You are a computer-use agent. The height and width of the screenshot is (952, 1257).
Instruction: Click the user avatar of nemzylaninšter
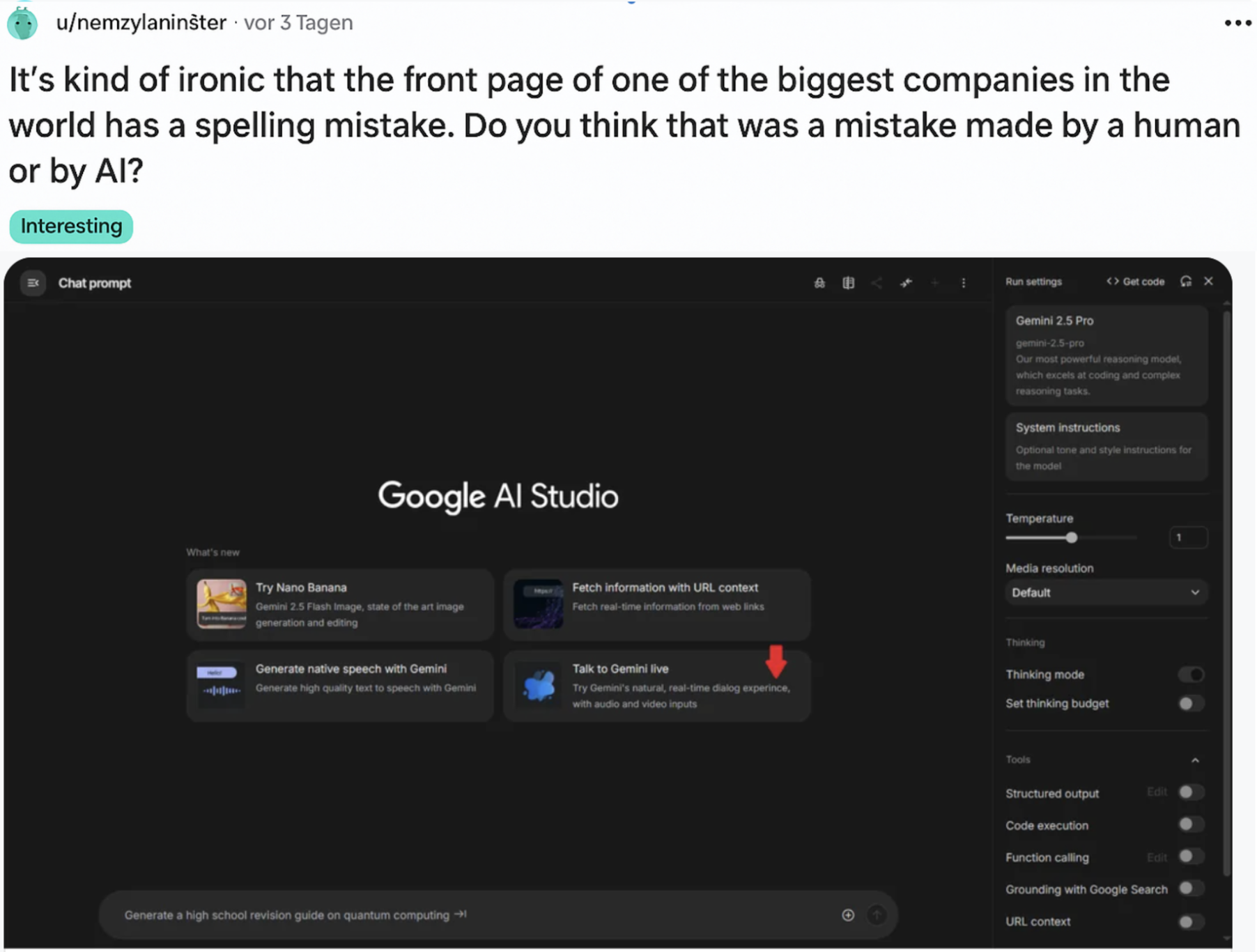pyautogui.click(x=22, y=23)
